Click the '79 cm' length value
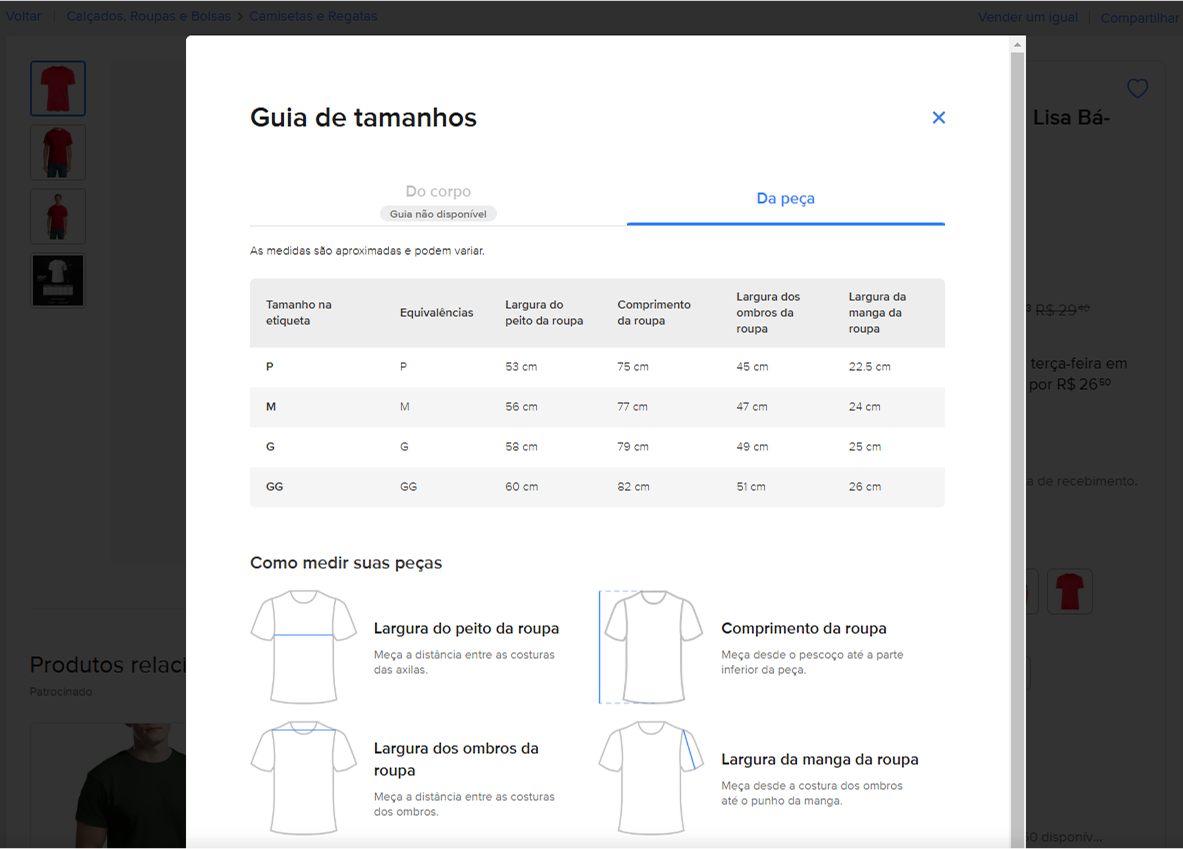Viewport: 1183px width, 849px height. click(633, 447)
